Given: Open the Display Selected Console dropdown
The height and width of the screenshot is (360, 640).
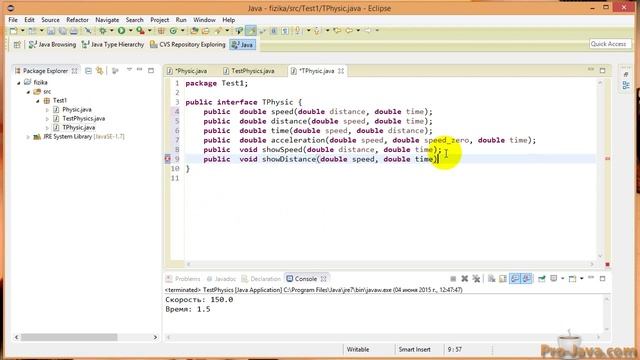Looking at the screenshot, I should coord(562,279).
